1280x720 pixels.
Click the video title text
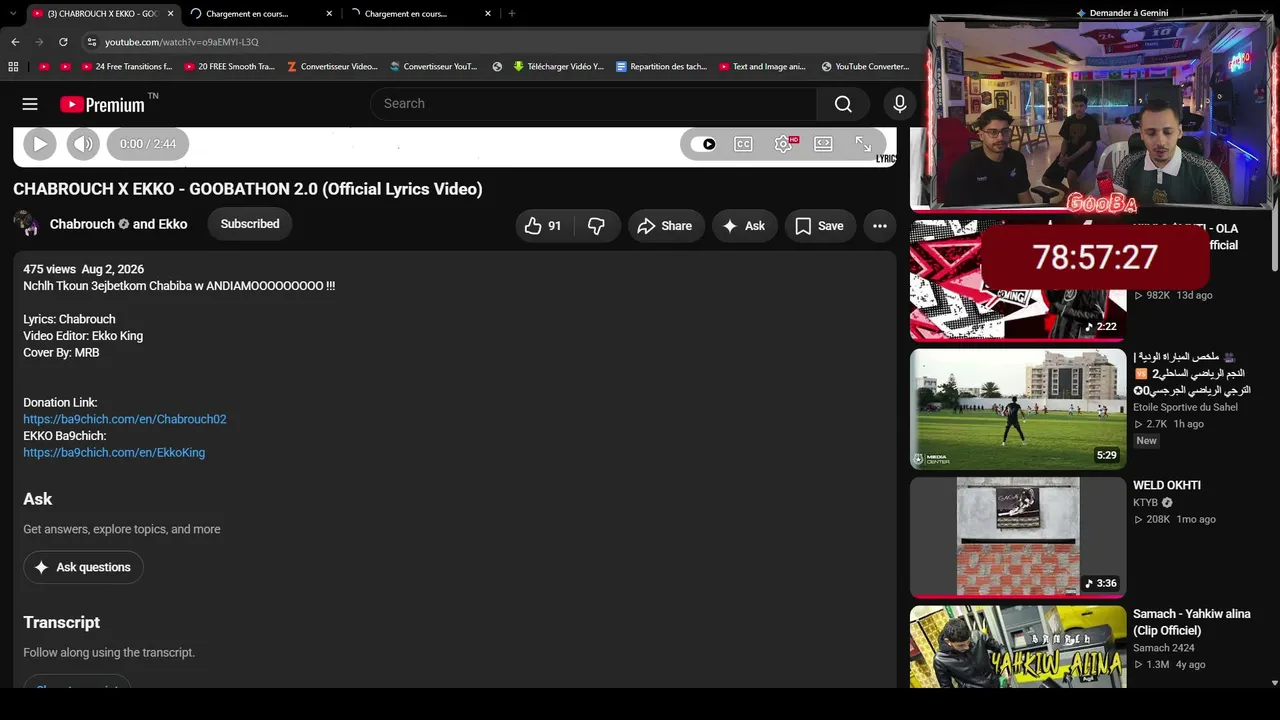(x=248, y=189)
